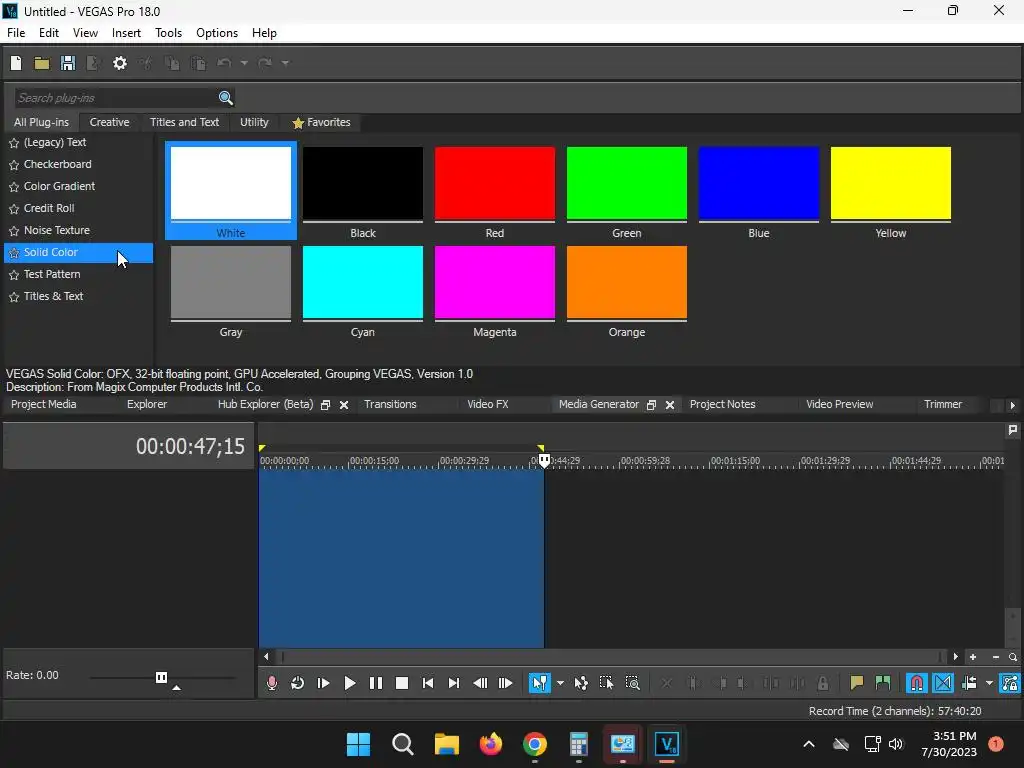
Task: Open a project with the folder icon
Action: tap(42, 63)
